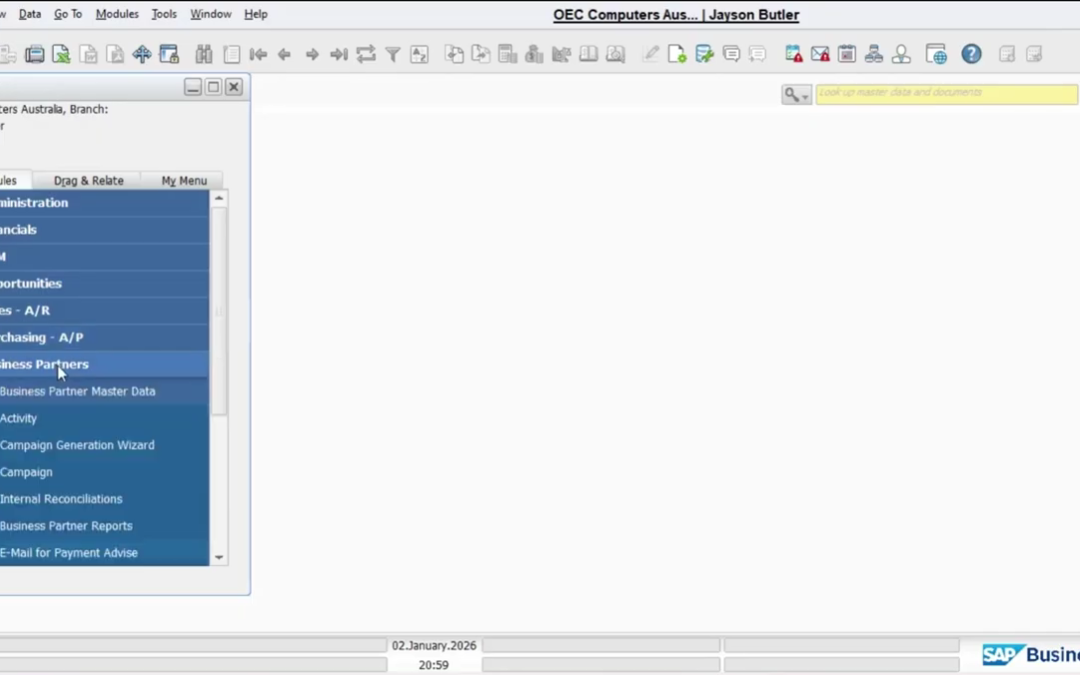Open the Tools menu
The height and width of the screenshot is (675, 1080).
(164, 14)
